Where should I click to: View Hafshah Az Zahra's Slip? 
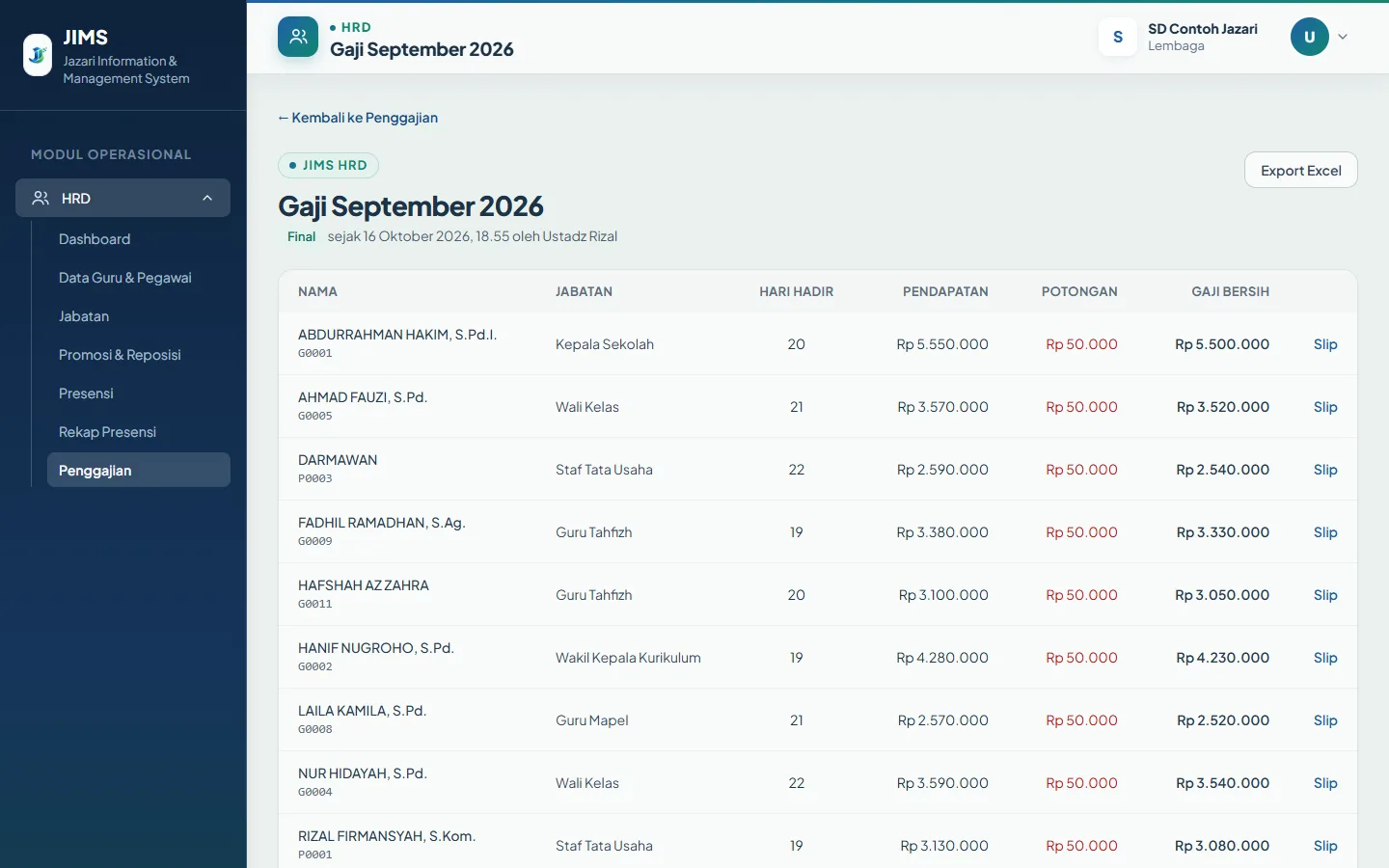1325,595
